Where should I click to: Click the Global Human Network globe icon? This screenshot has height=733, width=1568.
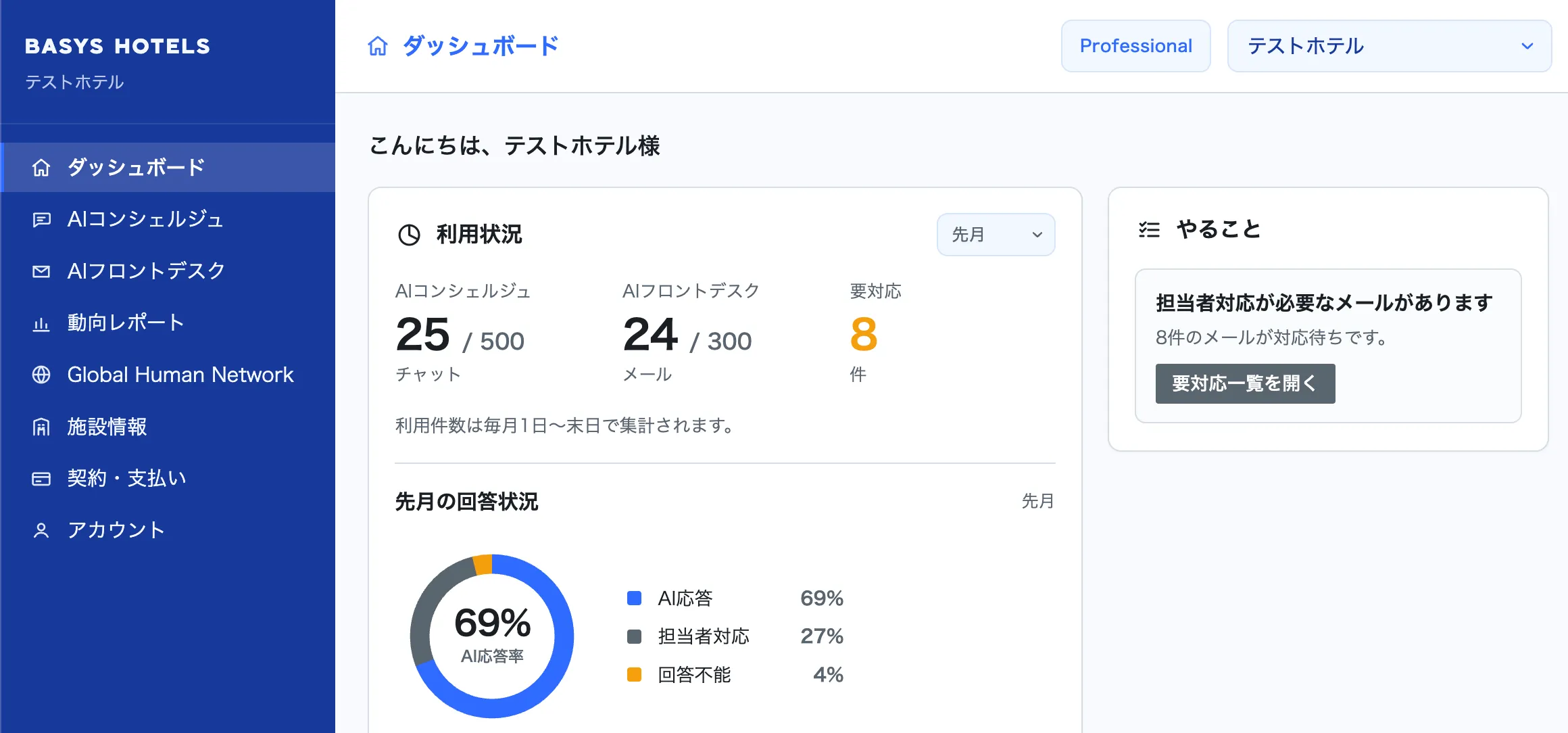[x=41, y=375]
